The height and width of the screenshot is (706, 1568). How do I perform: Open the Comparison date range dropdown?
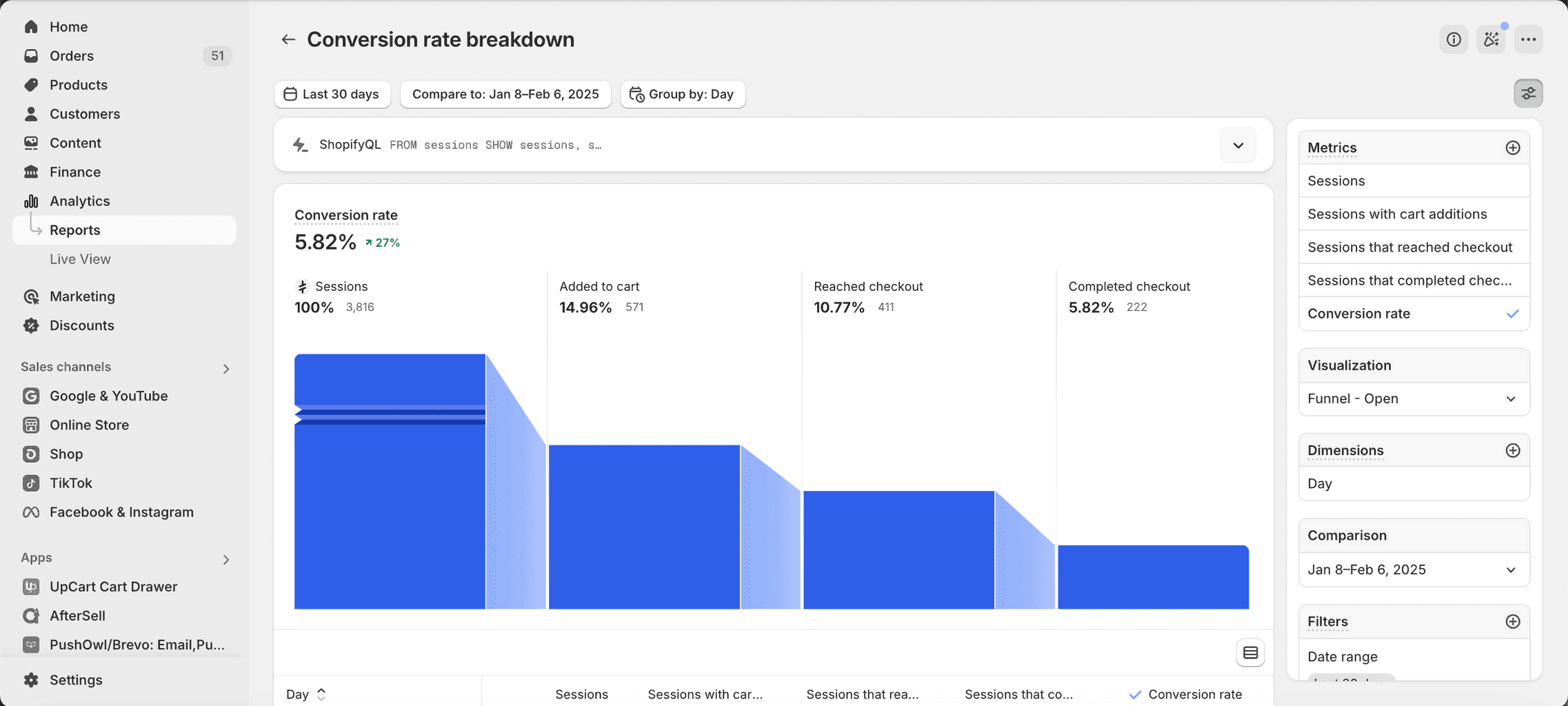point(1414,569)
